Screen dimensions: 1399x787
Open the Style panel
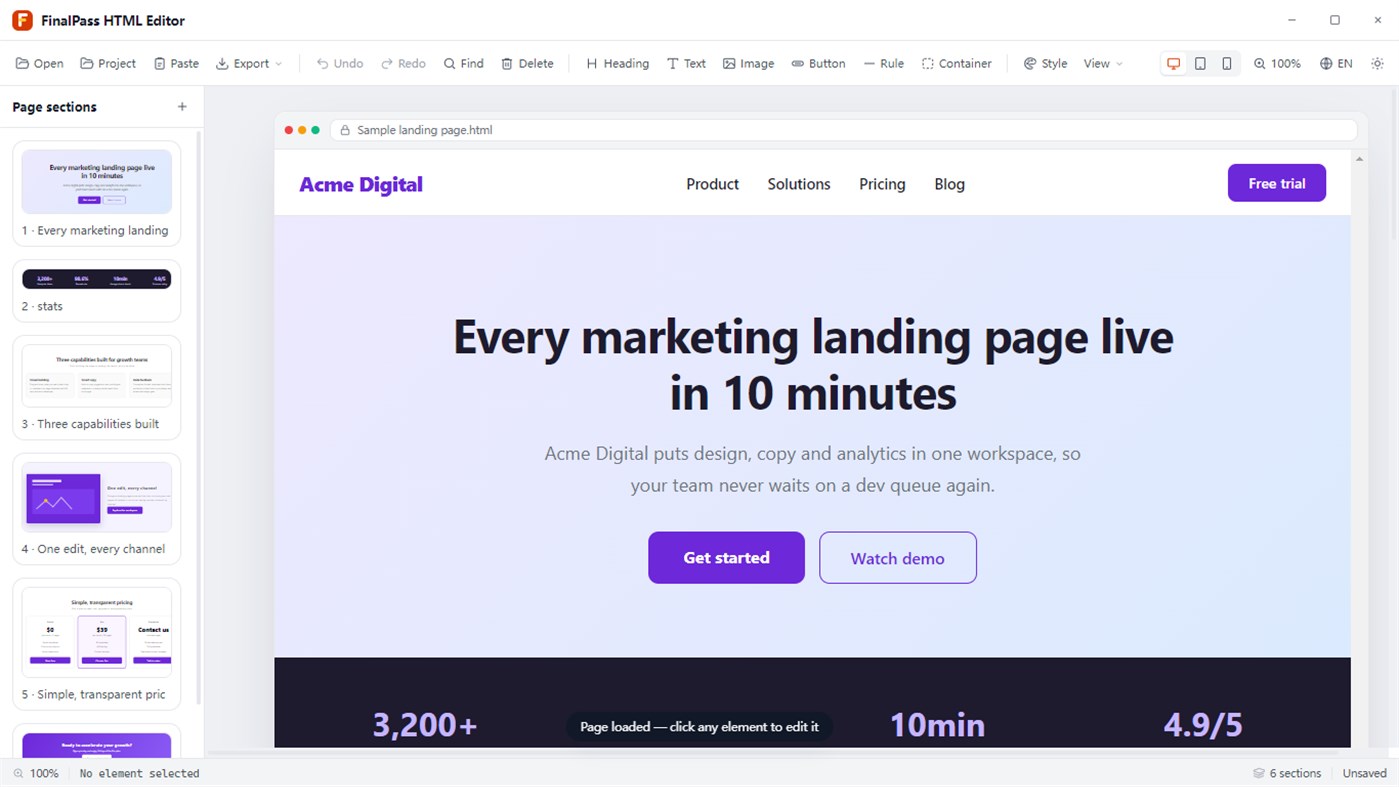pyautogui.click(x=1045, y=63)
